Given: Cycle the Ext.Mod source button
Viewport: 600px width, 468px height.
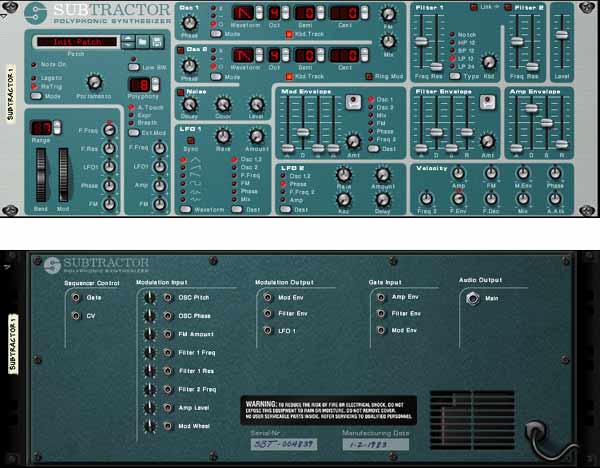Looking at the screenshot, I should point(134,133).
